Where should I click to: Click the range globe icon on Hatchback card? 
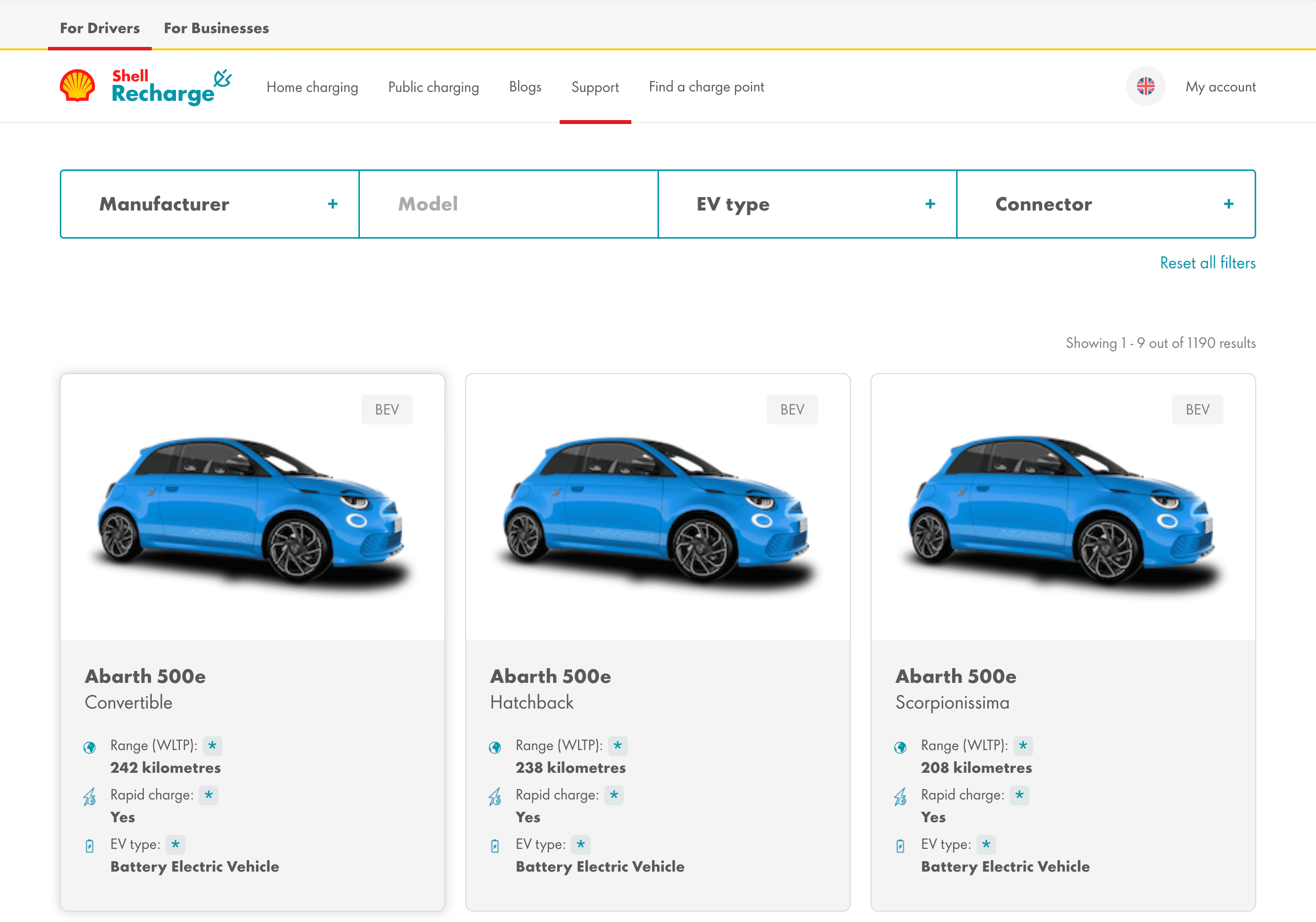[x=495, y=747]
